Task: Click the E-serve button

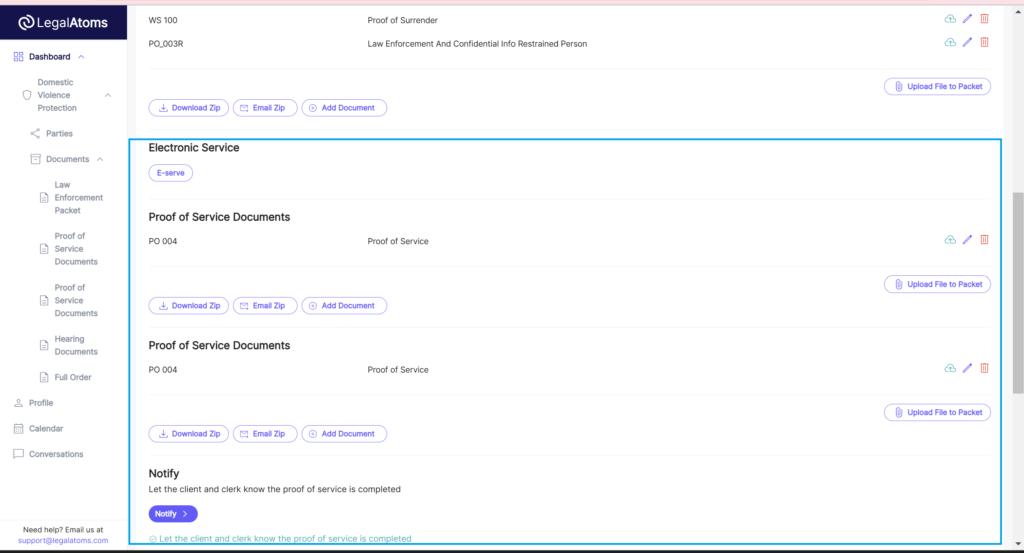Action: click(170, 173)
